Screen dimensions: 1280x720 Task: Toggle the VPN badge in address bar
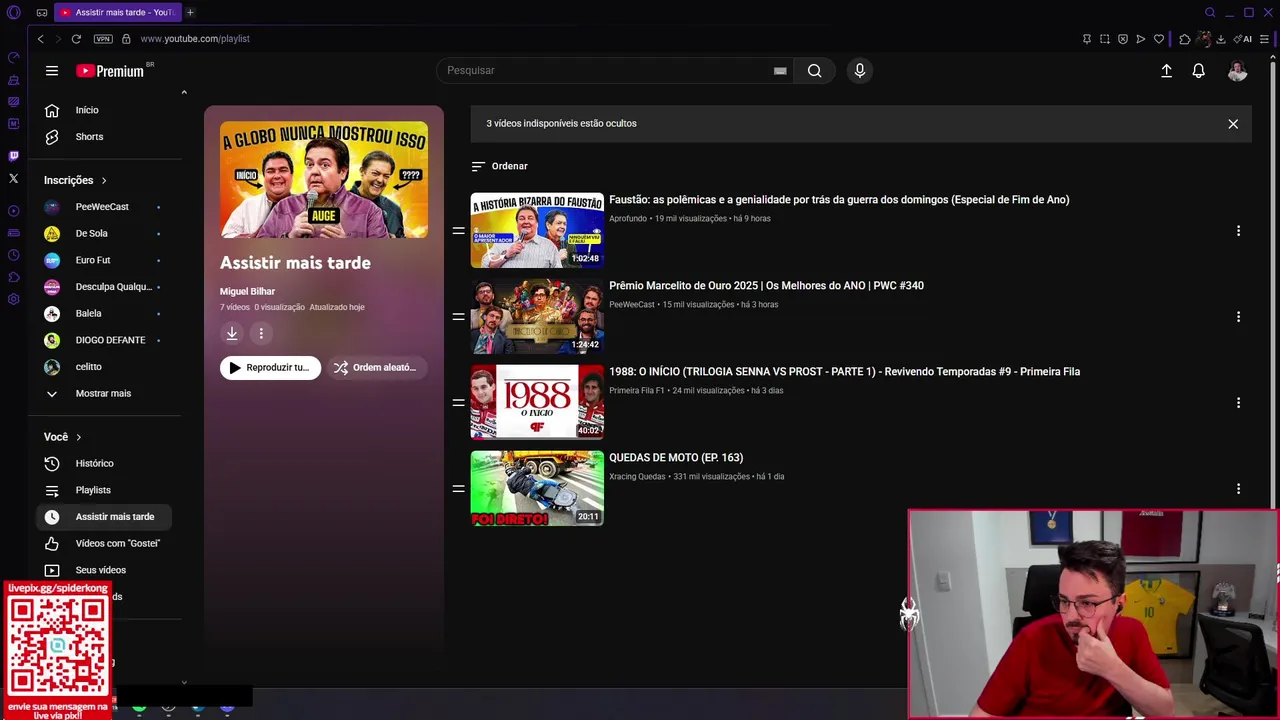(x=103, y=39)
